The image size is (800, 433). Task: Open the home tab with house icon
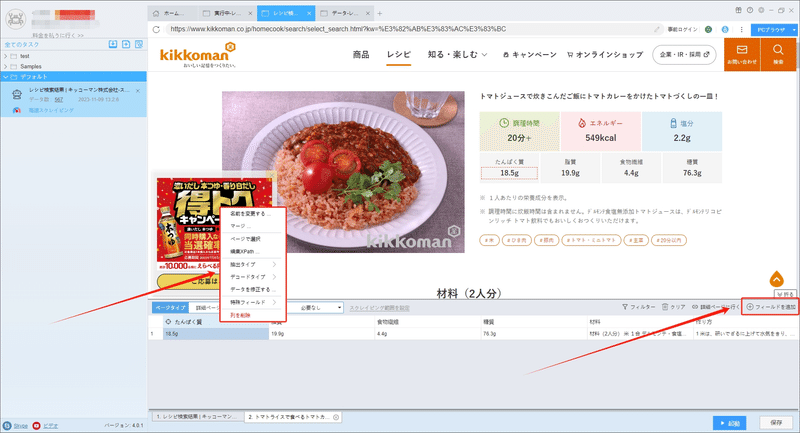pyautogui.click(x=173, y=13)
